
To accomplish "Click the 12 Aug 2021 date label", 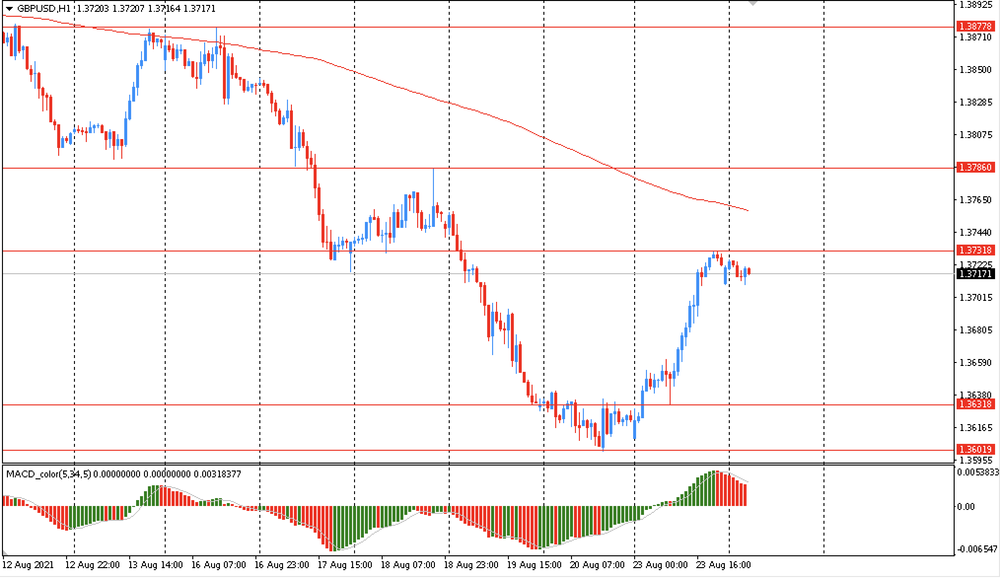I will pos(28,565).
